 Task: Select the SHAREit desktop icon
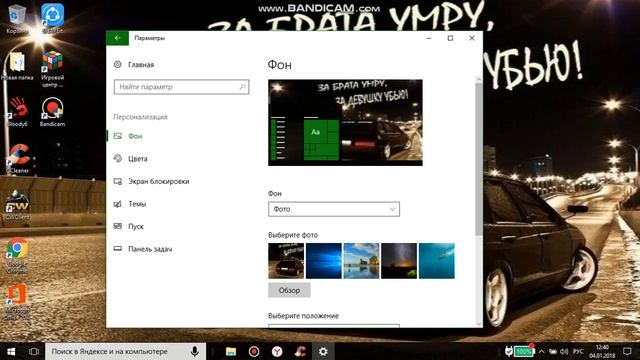[52, 18]
